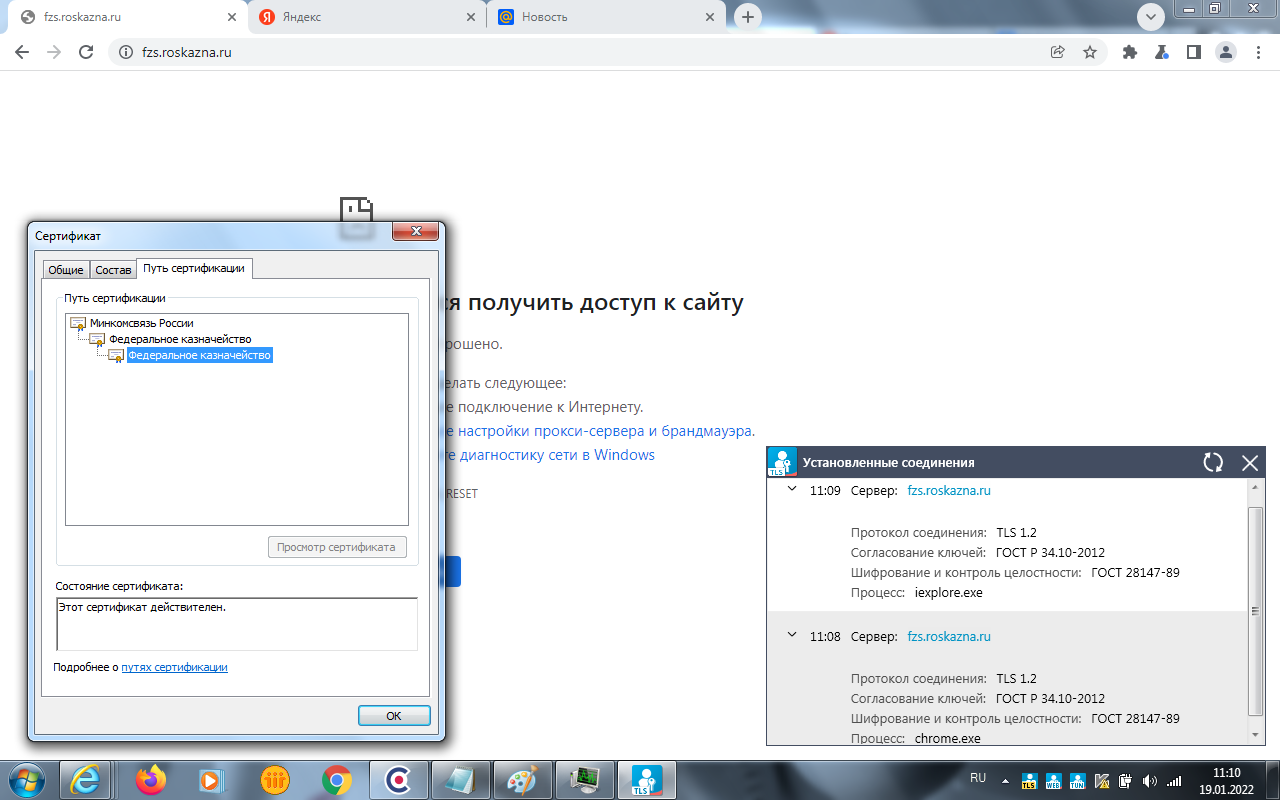This screenshot has width=1280, height=800.
Task: Open the Общие tab in the certificate dialog
Action: [x=66, y=270]
